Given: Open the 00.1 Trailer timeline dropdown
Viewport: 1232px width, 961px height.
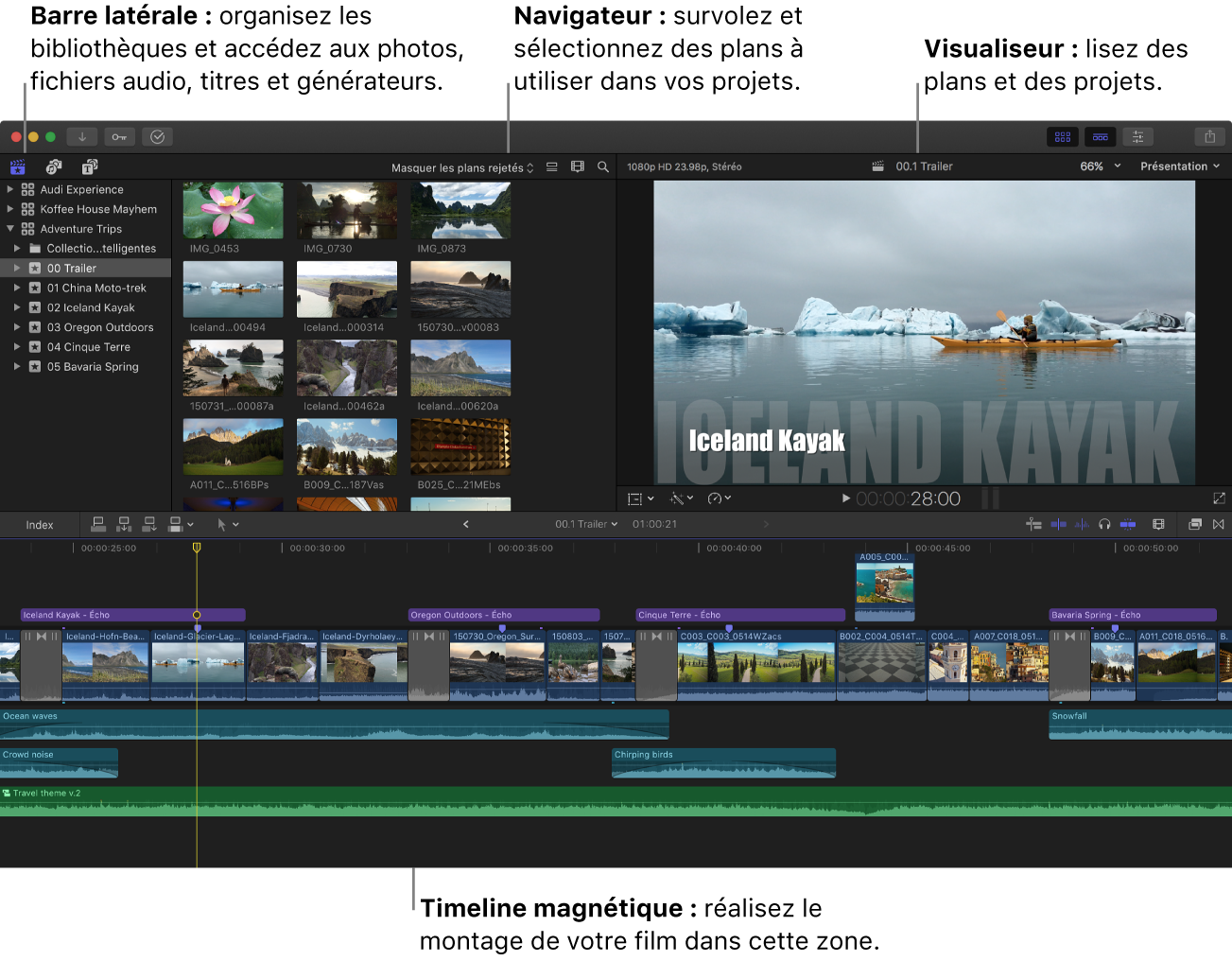Looking at the screenshot, I should pyautogui.click(x=586, y=524).
